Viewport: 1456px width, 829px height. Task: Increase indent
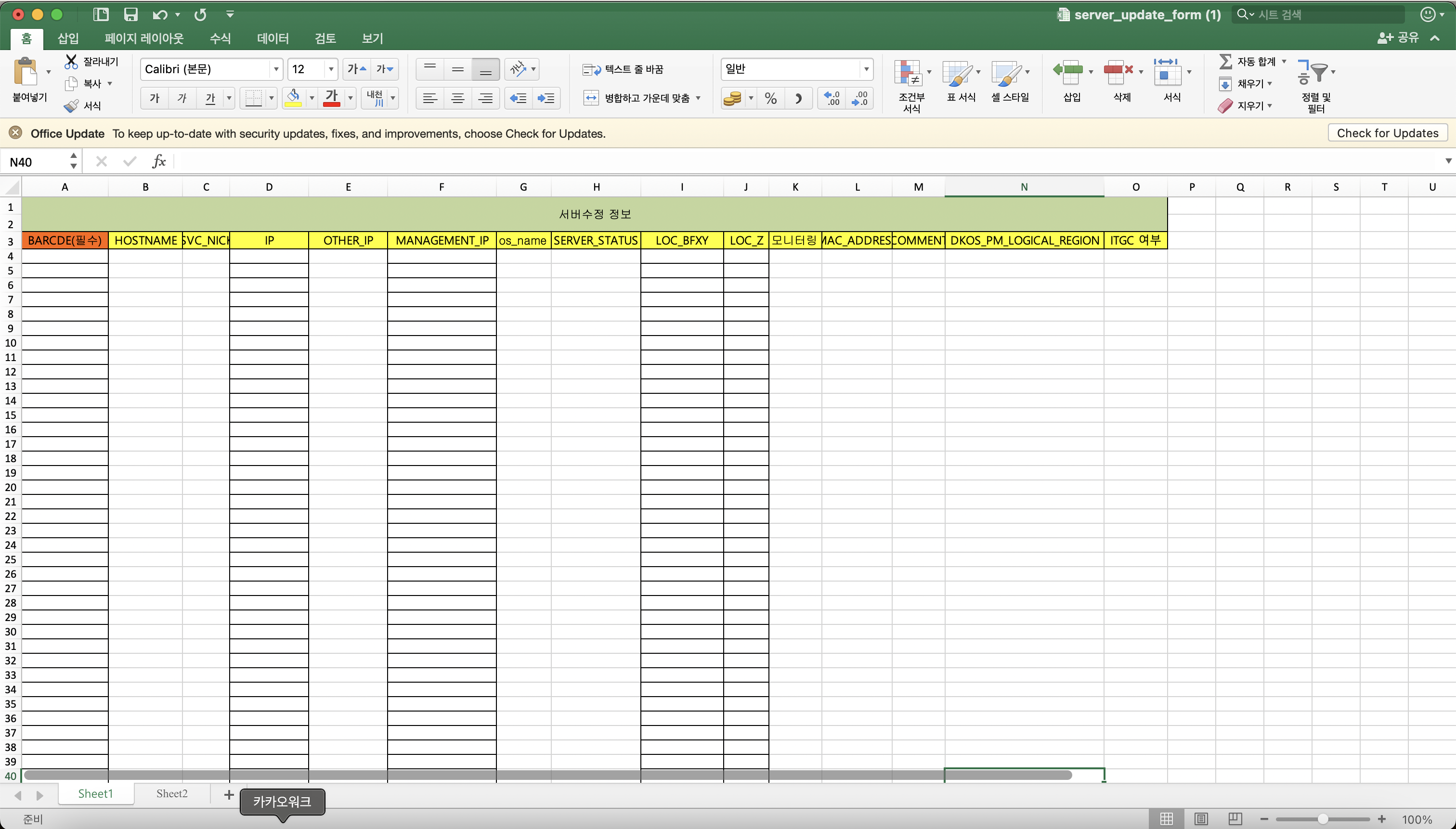546,98
